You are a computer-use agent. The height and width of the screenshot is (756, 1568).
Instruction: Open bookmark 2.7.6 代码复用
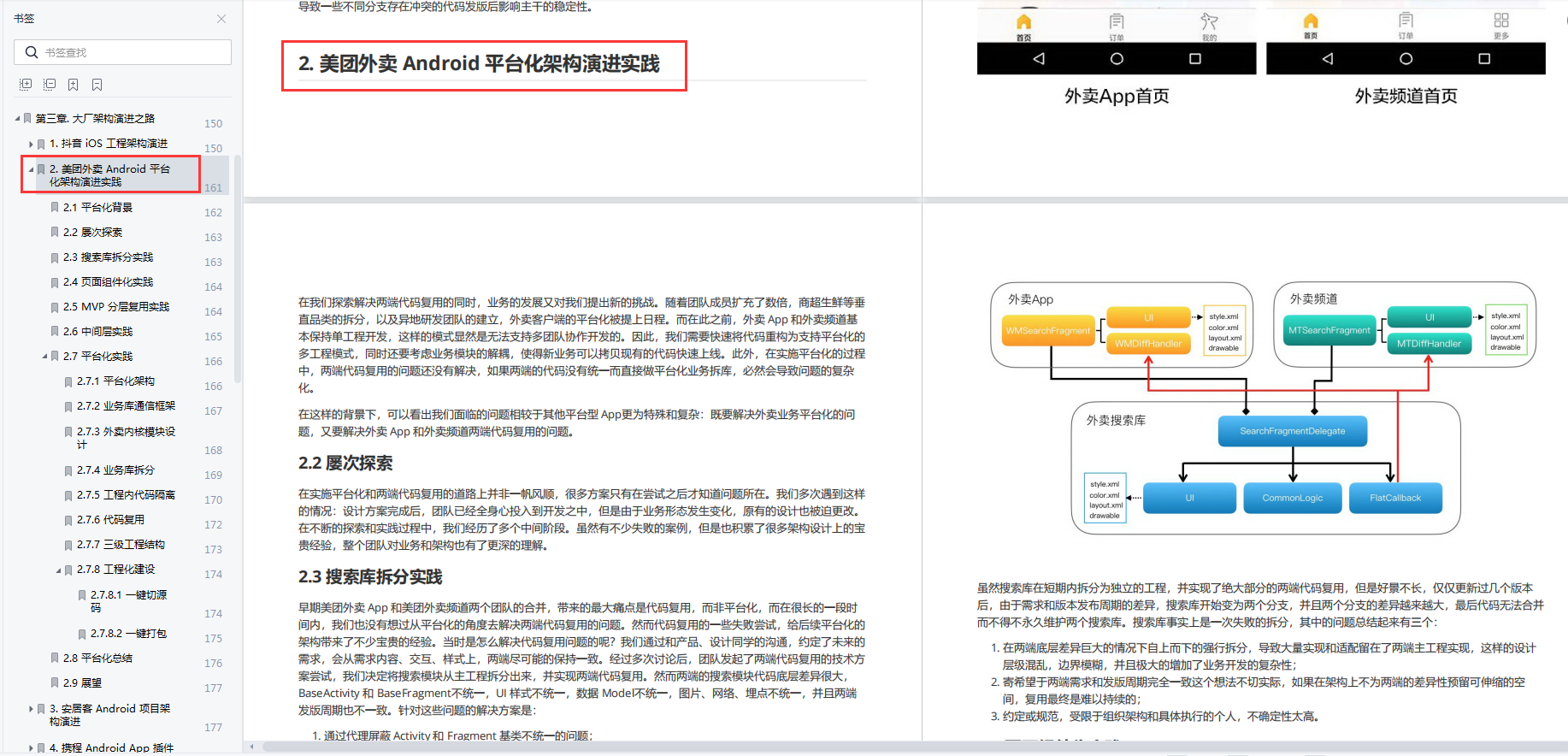point(110,520)
